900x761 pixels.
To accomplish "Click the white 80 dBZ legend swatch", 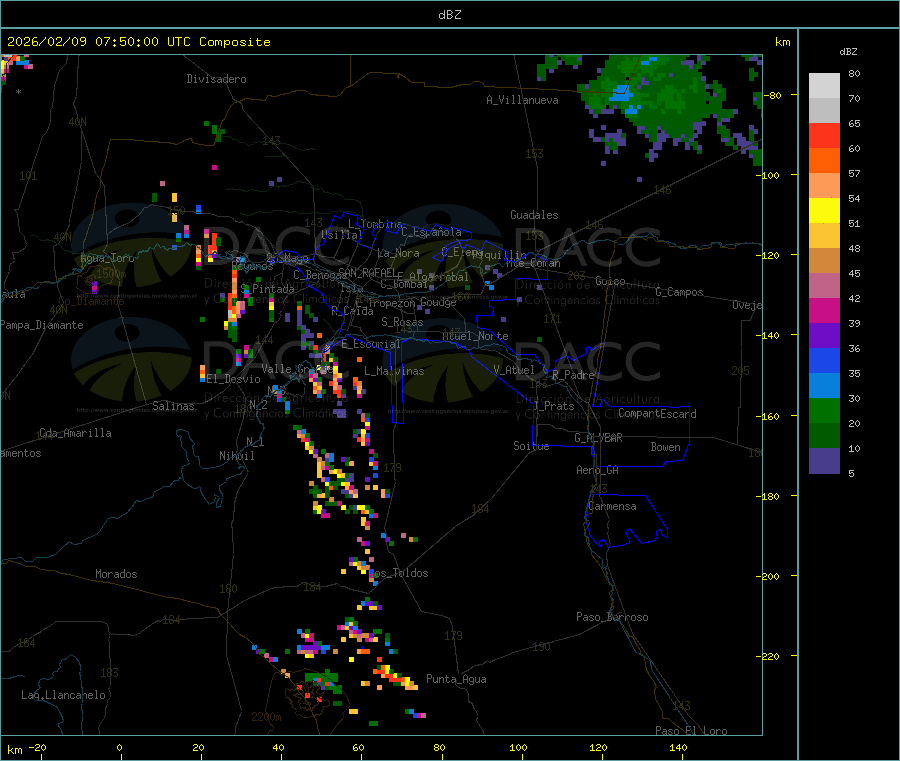I will (x=824, y=86).
